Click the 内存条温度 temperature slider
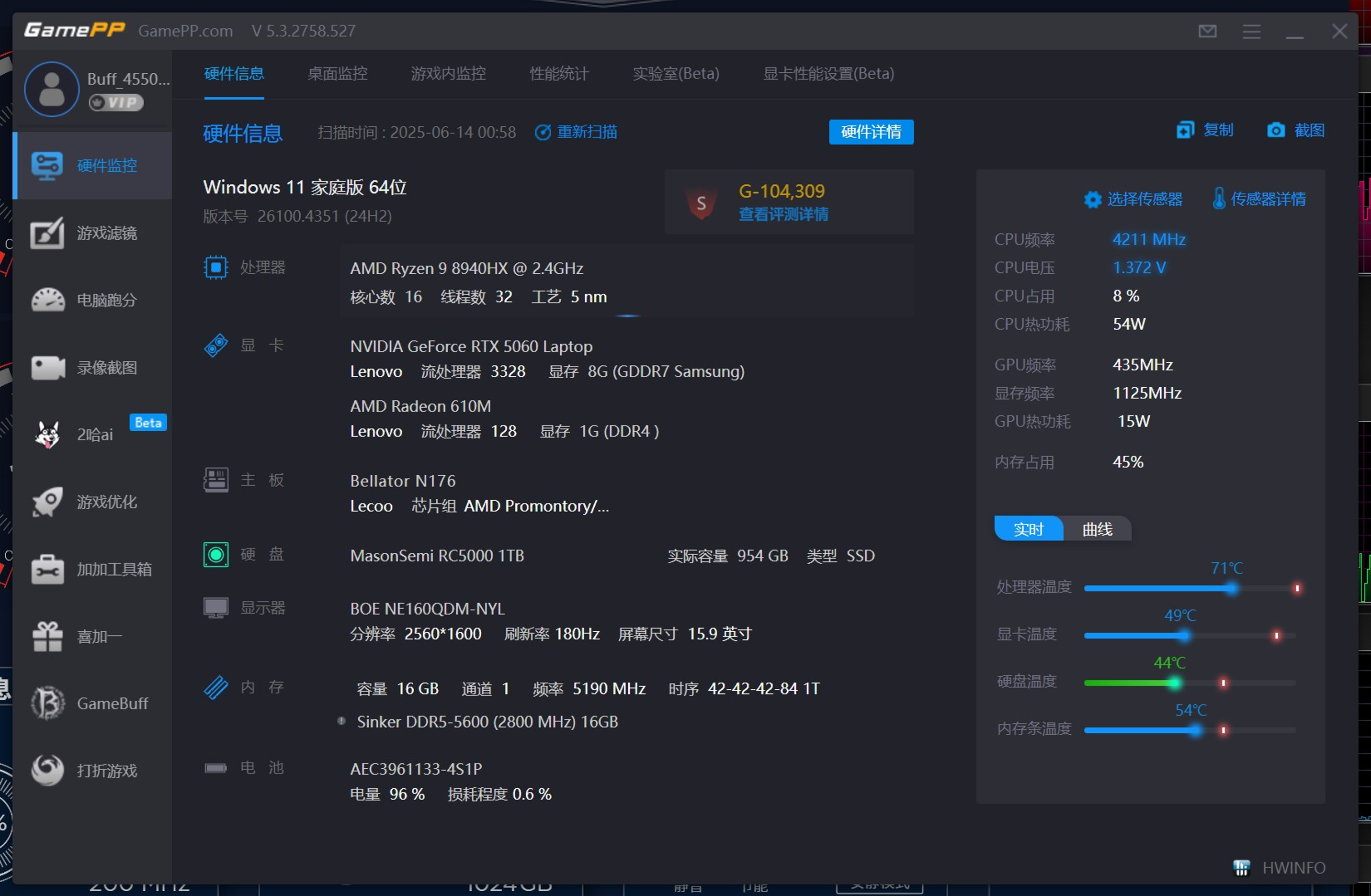Viewport: 1371px width, 896px height. tap(1190, 730)
